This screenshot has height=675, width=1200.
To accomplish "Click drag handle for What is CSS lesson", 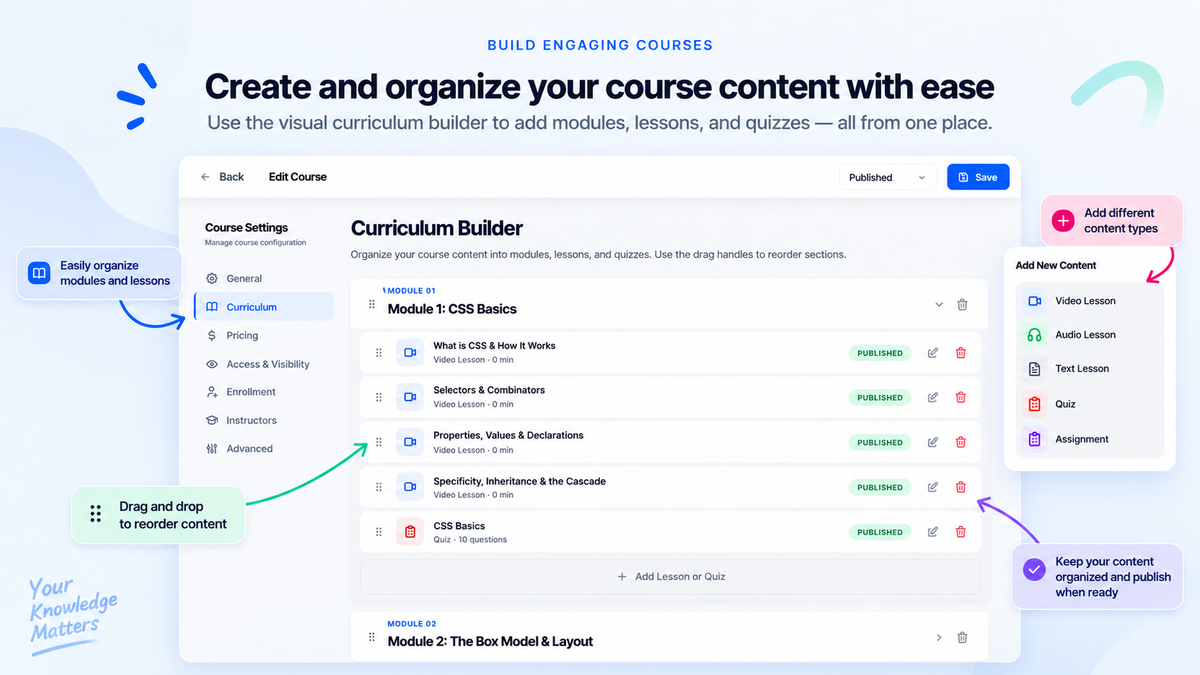I will 378,353.
